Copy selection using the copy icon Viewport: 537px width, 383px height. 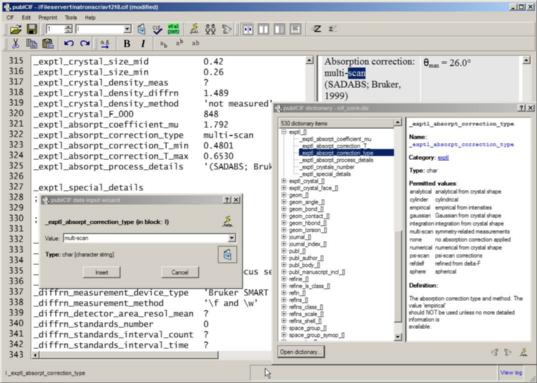(x=32, y=44)
